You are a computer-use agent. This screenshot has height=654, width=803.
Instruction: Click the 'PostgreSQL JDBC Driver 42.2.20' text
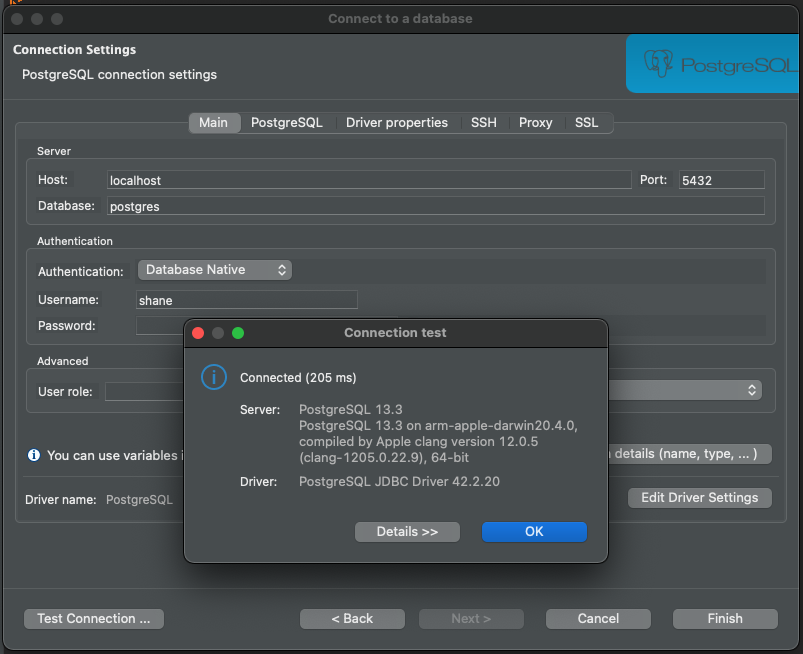399,481
